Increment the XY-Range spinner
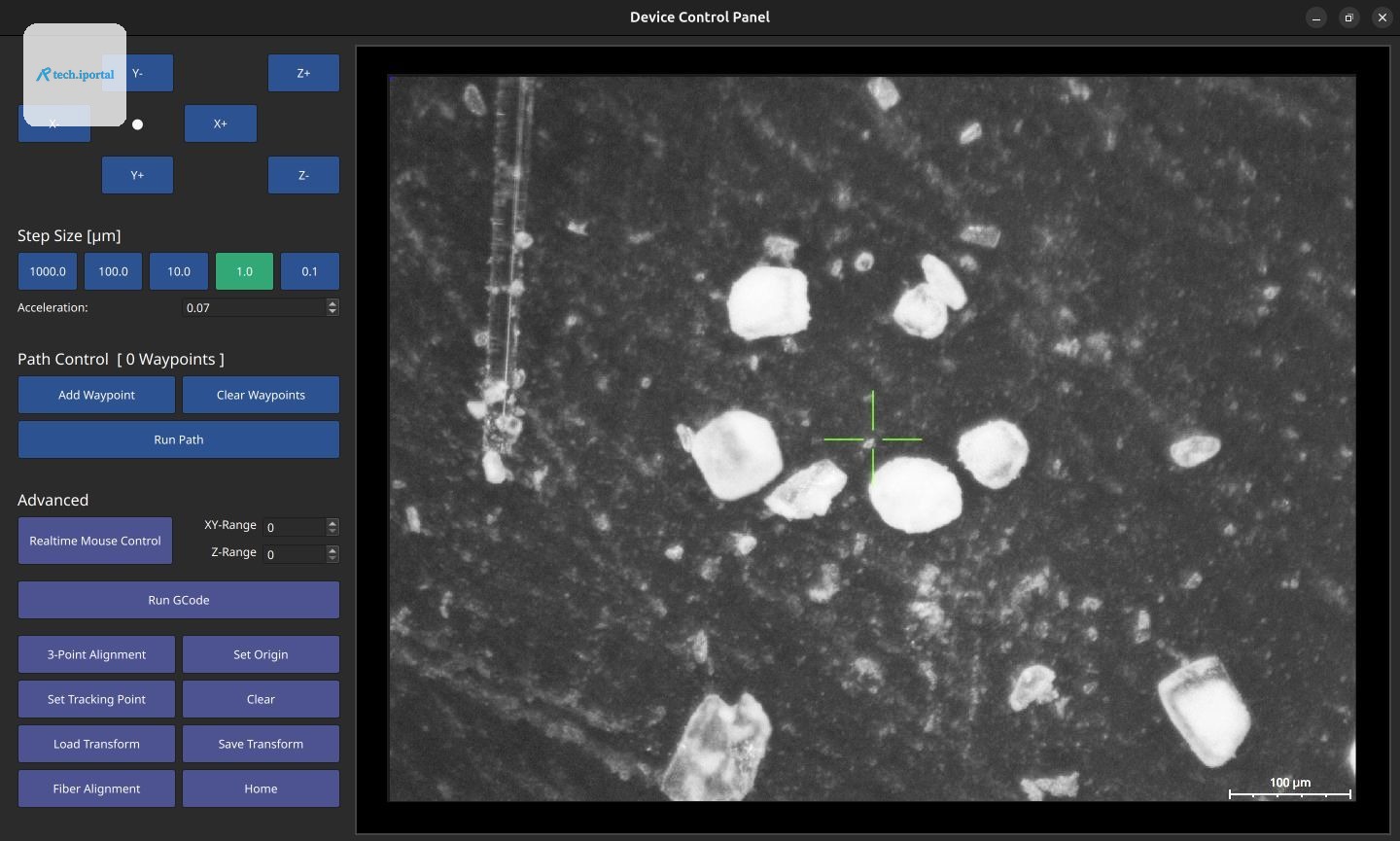The height and width of the screenshot is (841, 1400). pos(332,523)
